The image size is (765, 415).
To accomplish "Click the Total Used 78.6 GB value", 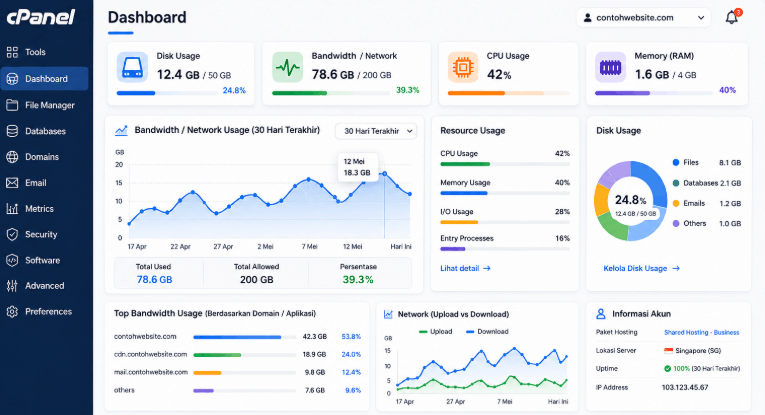I will click(x=154, y=279).
